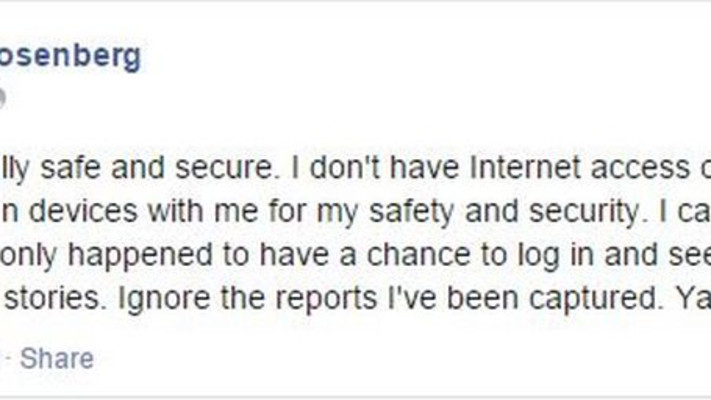Open the author profile link "osenberg"
711x400 pixels.
click(x=70, y=57)
